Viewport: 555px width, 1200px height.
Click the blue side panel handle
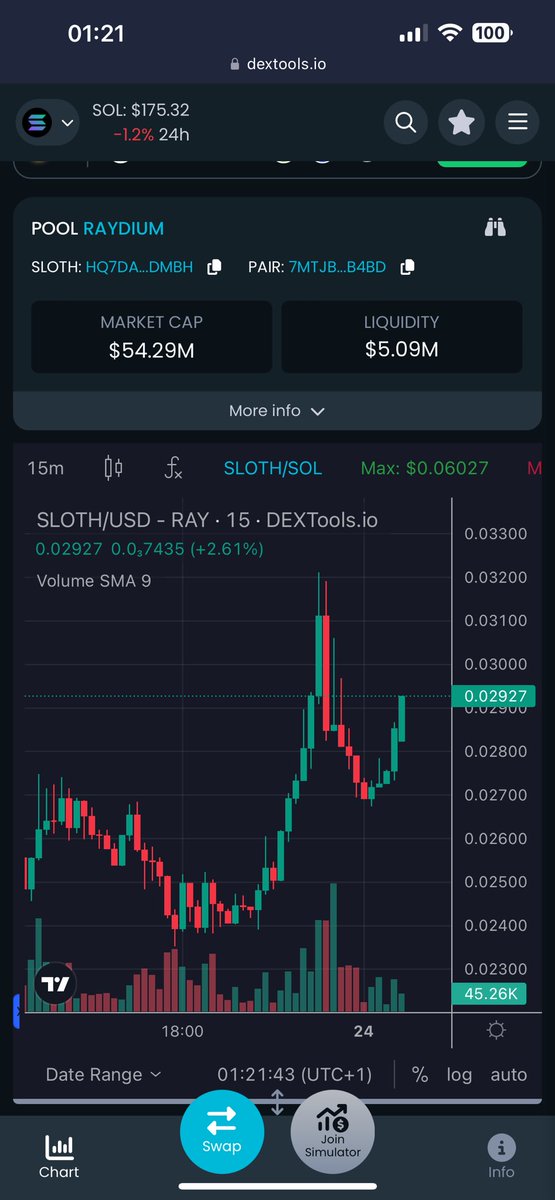pos(16,1010)
